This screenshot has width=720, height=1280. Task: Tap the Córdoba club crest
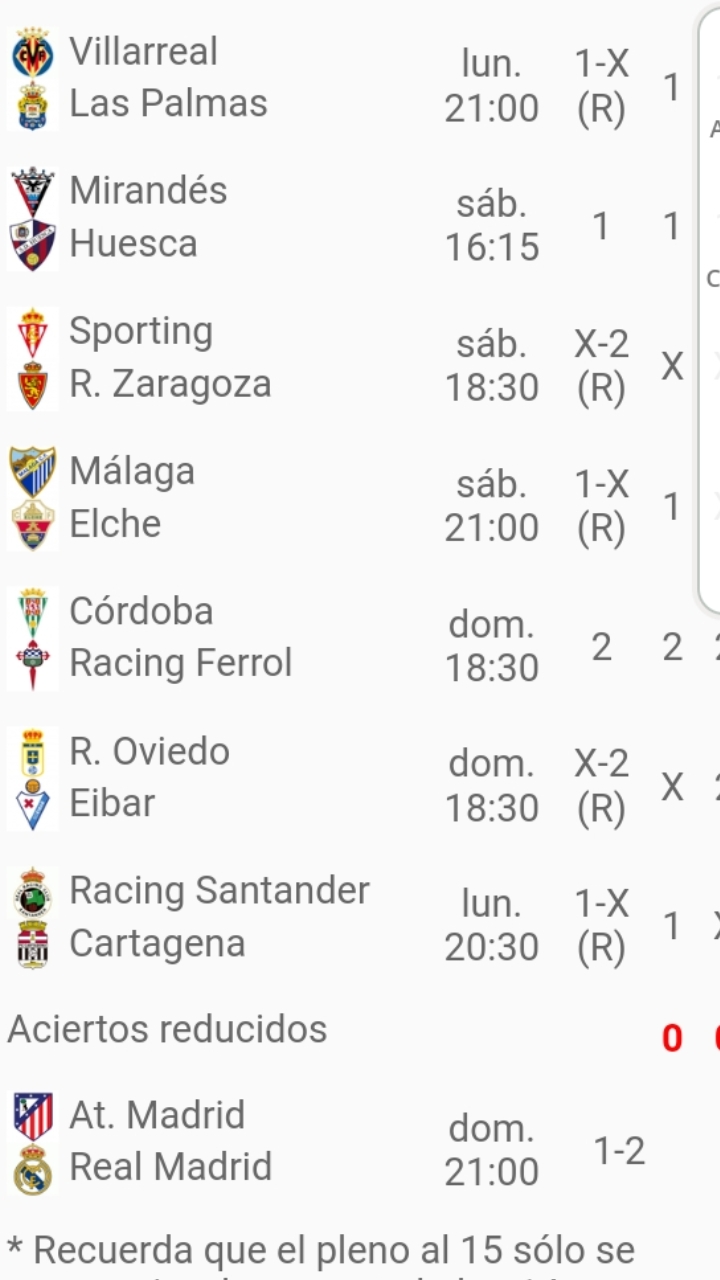(33, 612)
